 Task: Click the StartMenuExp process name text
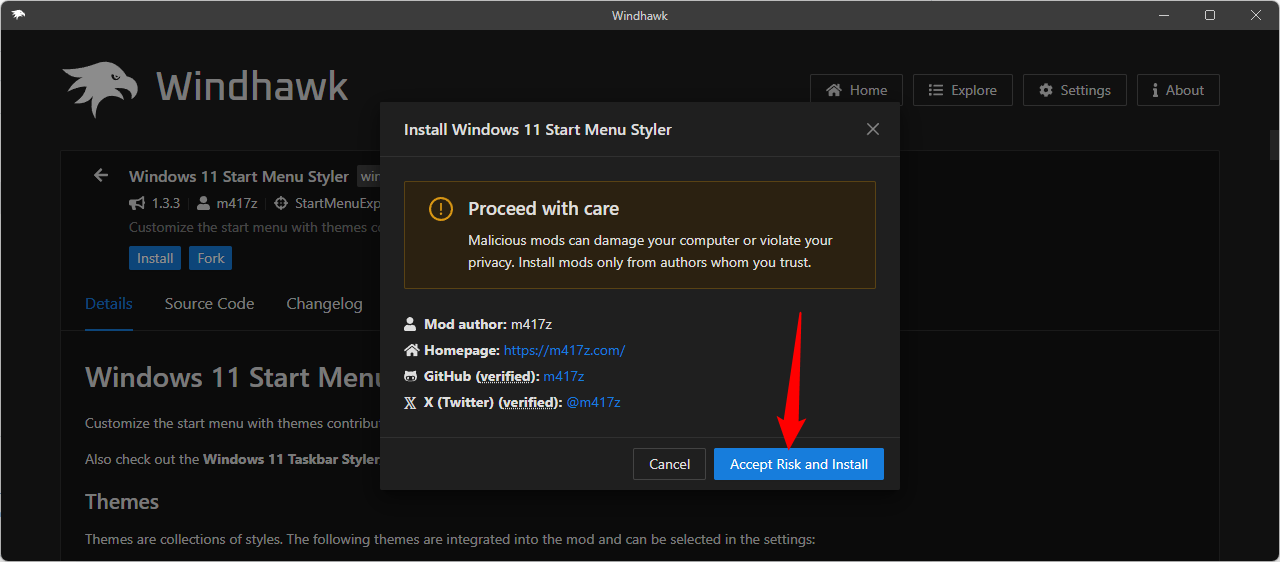pos(338,203)
